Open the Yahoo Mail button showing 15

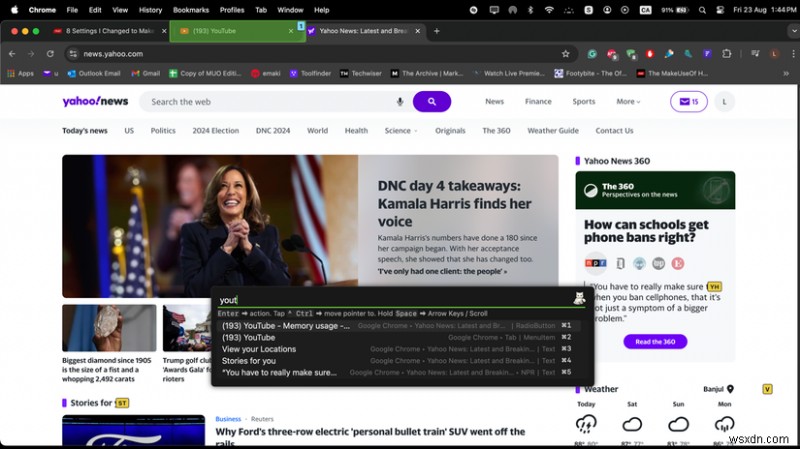tap(689, 102)
